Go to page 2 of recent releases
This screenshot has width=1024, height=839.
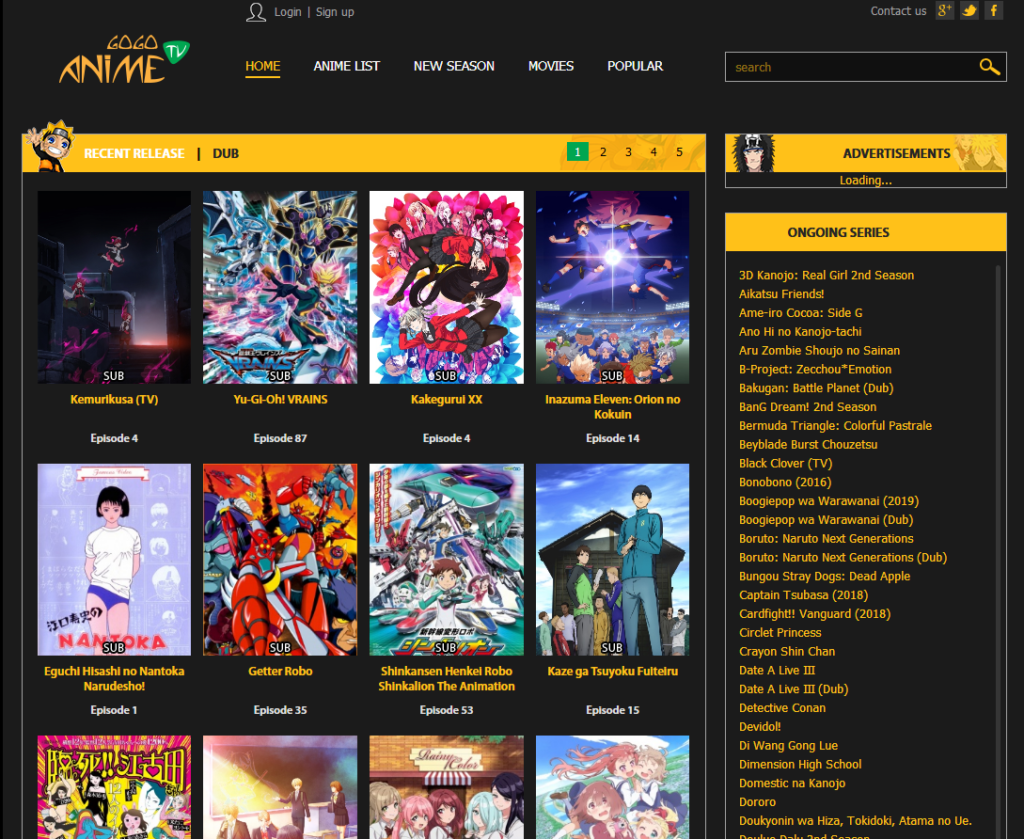tap(603, 151)
